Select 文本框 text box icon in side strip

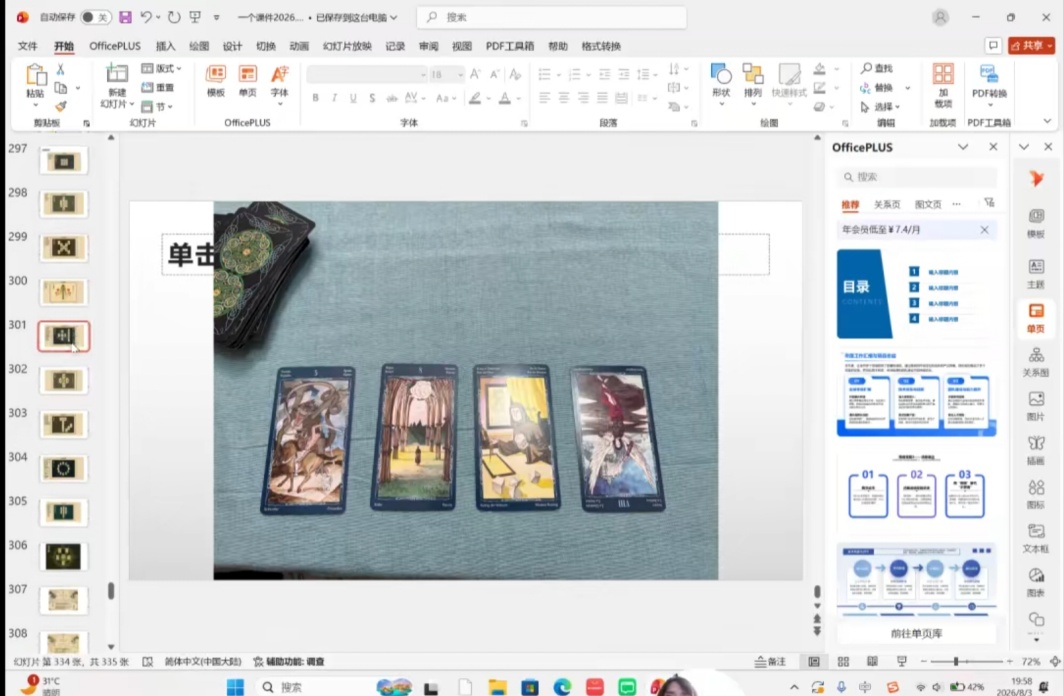point(1036,538)
